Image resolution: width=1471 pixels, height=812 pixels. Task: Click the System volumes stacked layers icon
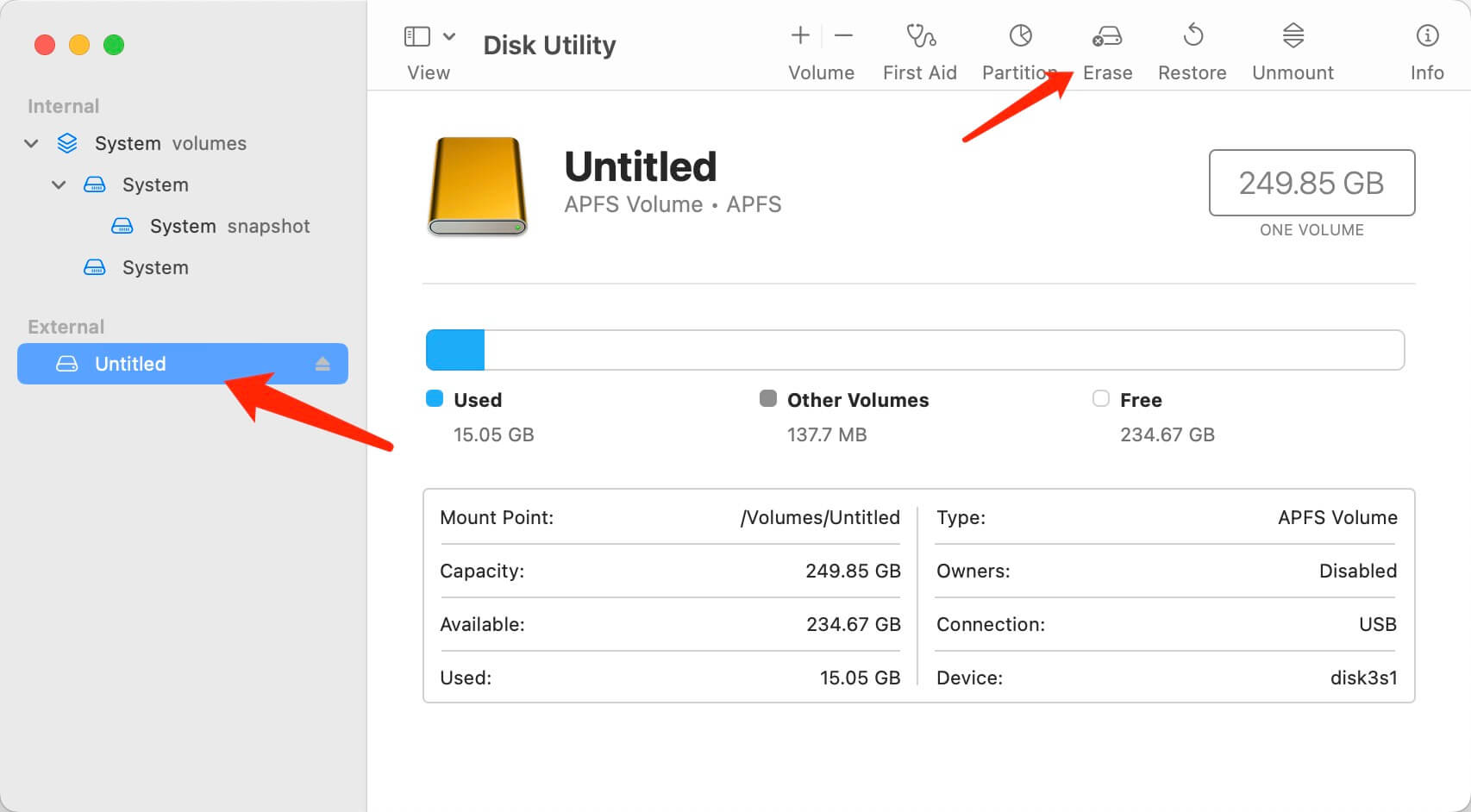(x=67, y=143)
